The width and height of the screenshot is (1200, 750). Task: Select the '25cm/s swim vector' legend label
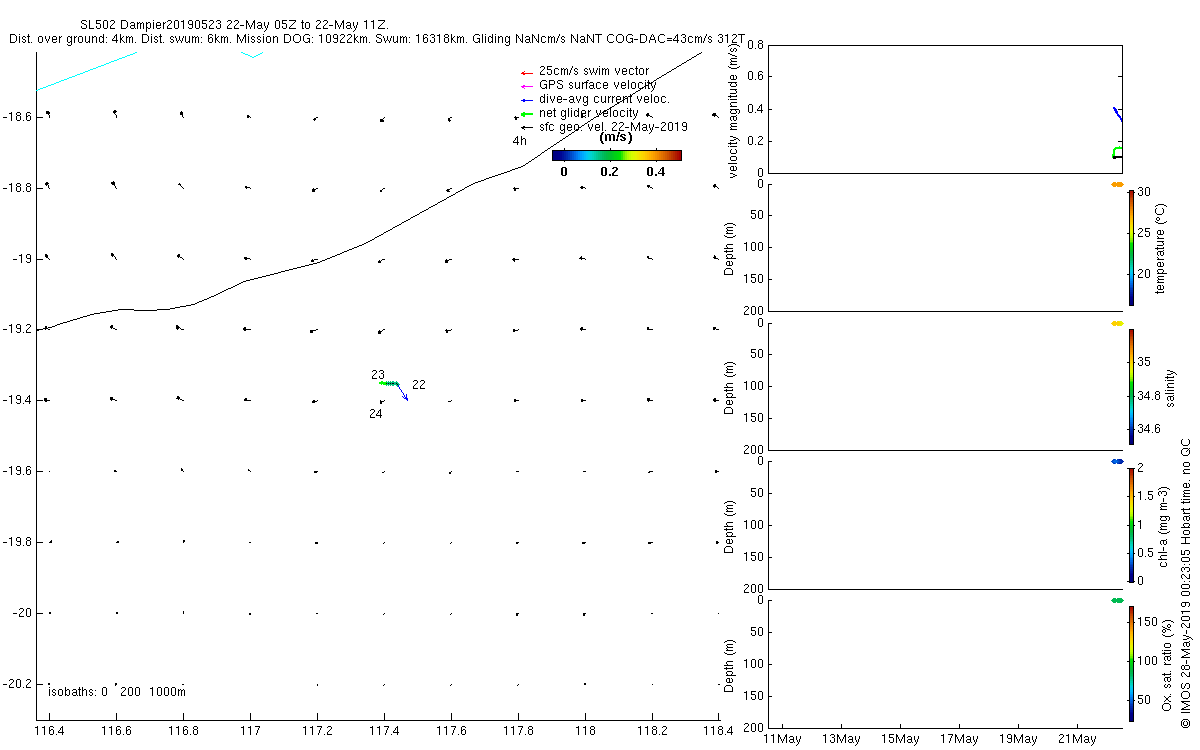594,71
